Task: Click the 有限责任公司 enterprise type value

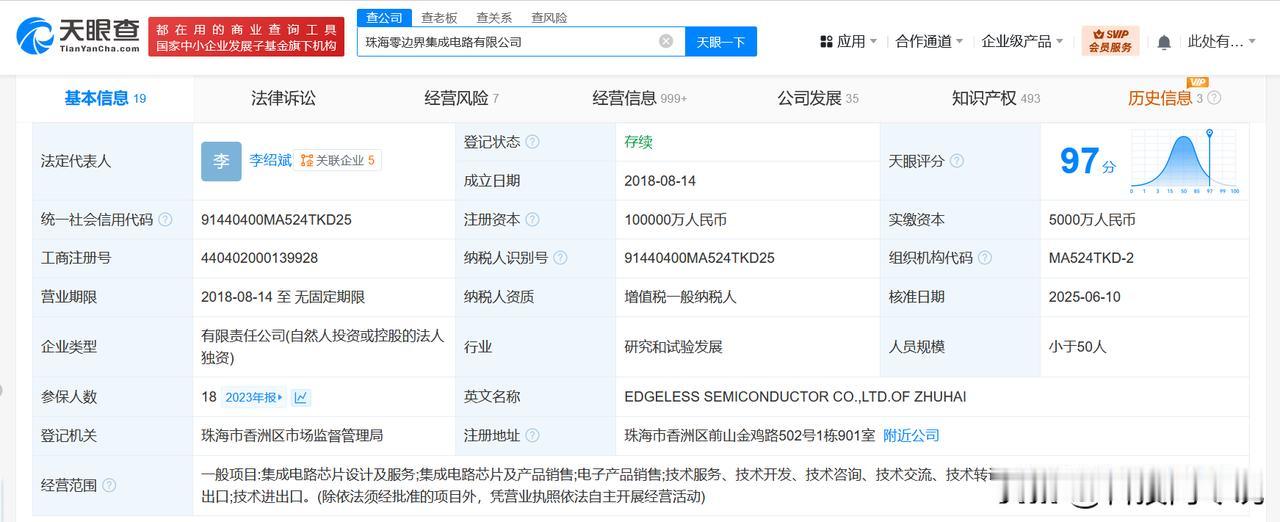Action: (322, 346)
